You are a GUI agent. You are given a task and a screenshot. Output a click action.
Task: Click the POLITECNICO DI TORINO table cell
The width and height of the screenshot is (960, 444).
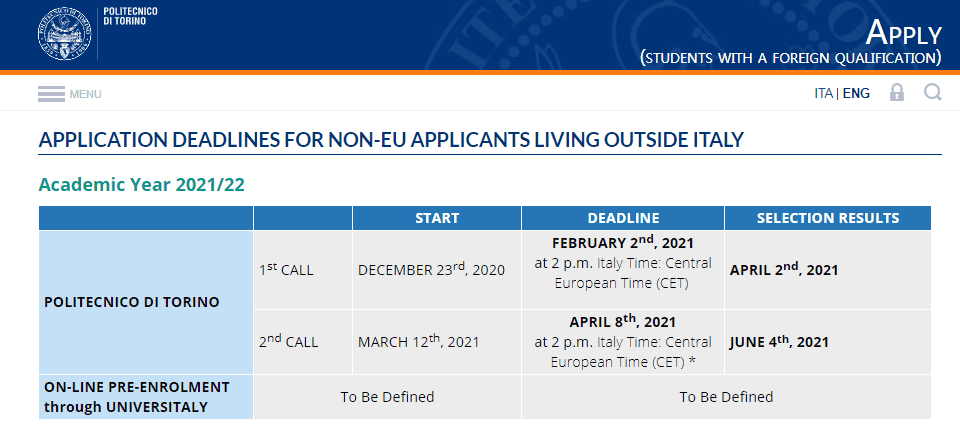[146, 303]
